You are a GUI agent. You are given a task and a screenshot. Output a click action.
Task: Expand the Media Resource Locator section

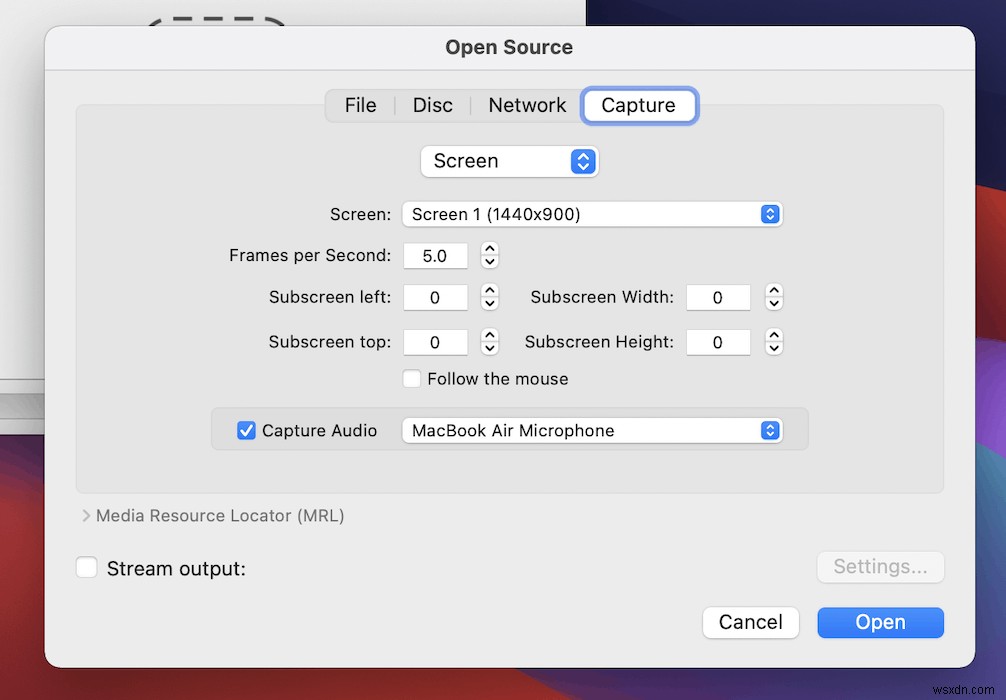(87, 516)
